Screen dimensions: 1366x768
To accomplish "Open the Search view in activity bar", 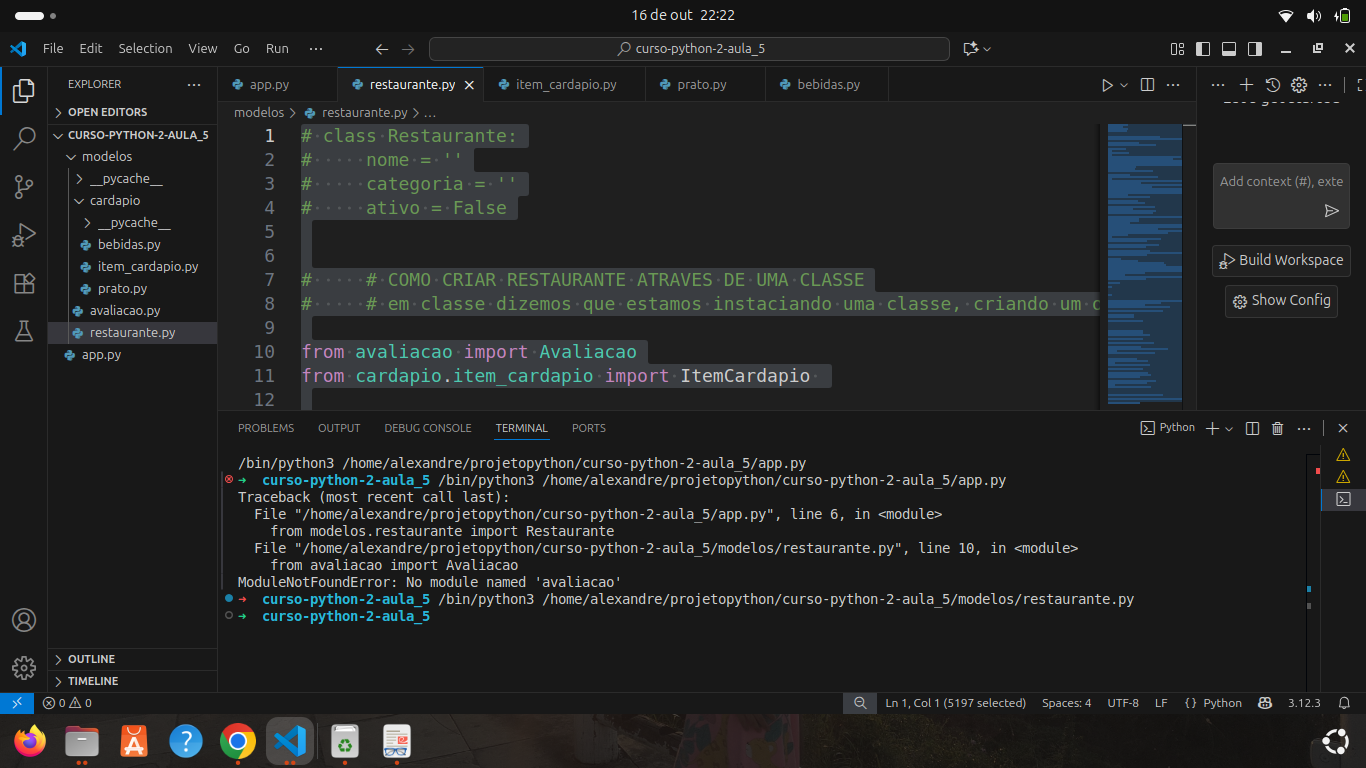I will [x=24, y=139].
